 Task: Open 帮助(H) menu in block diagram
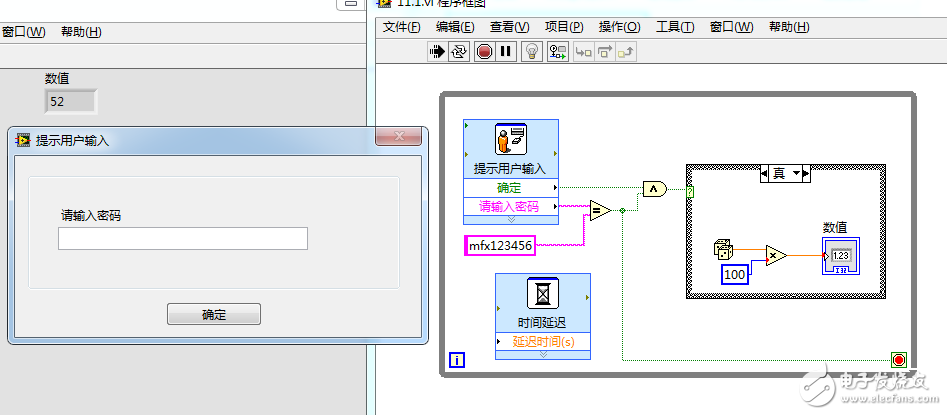(x=789, y=27)
